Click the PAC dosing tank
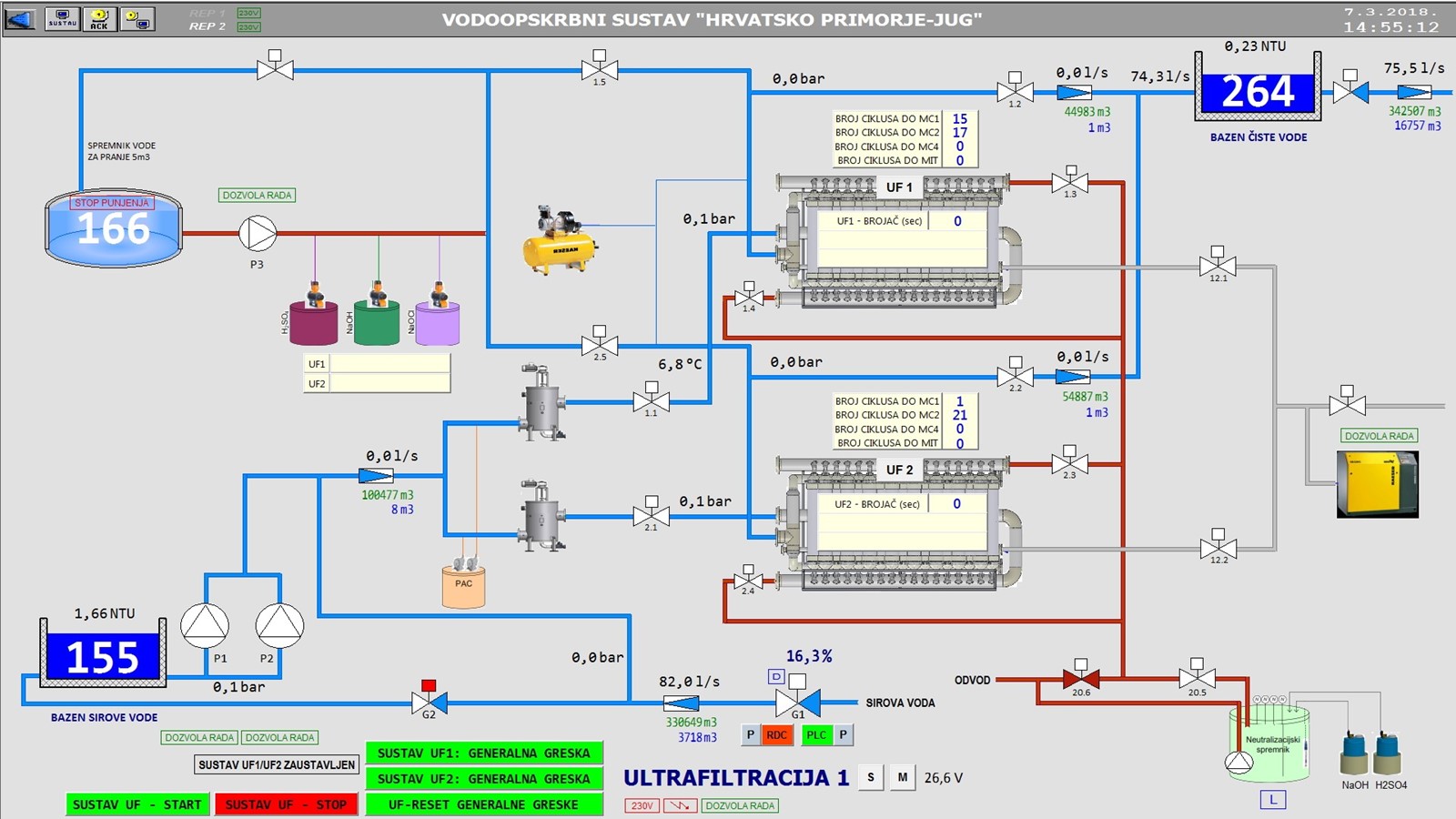The width and height of the screenshot is (1456, 819). [463, 586]
